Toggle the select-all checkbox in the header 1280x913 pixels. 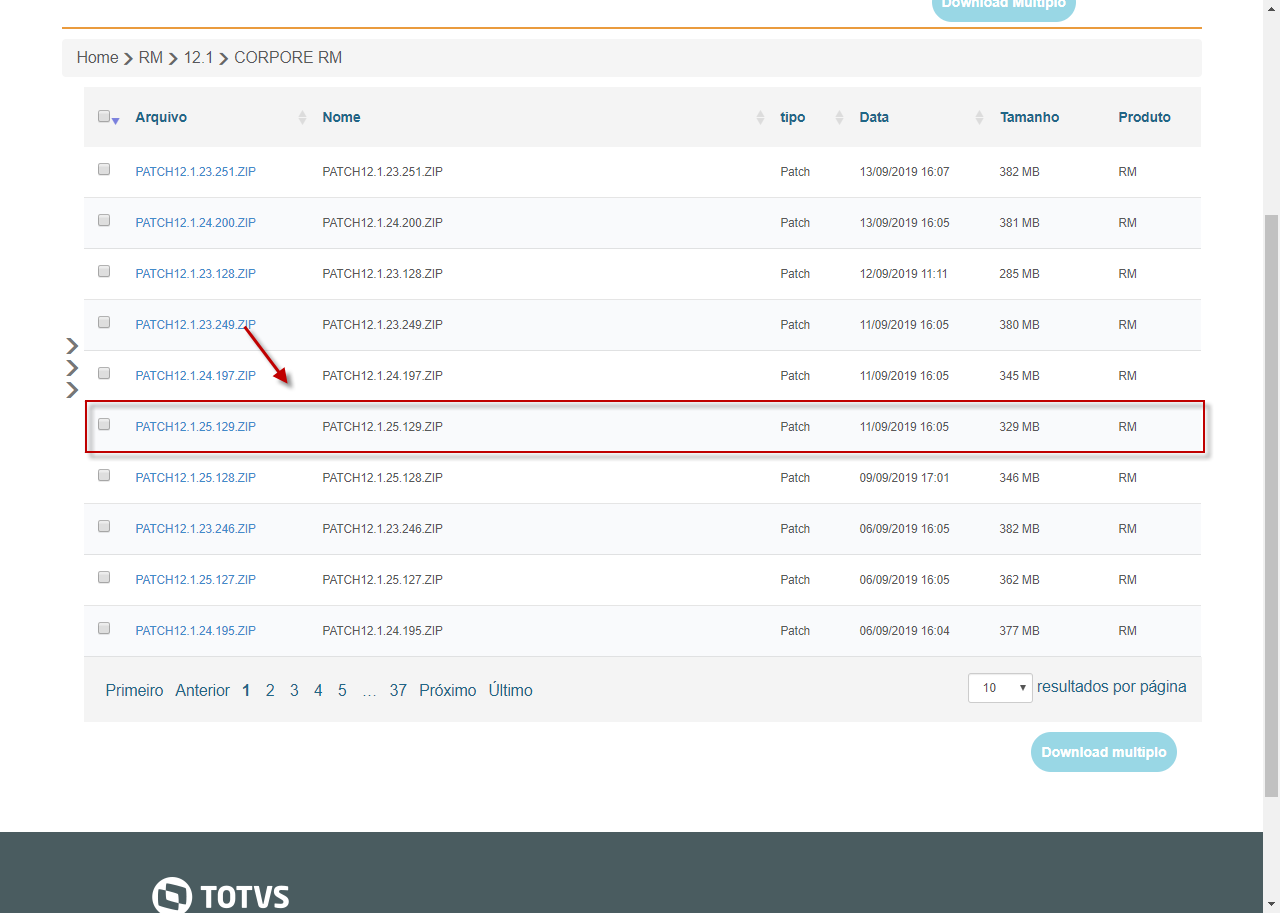[104, 116]
